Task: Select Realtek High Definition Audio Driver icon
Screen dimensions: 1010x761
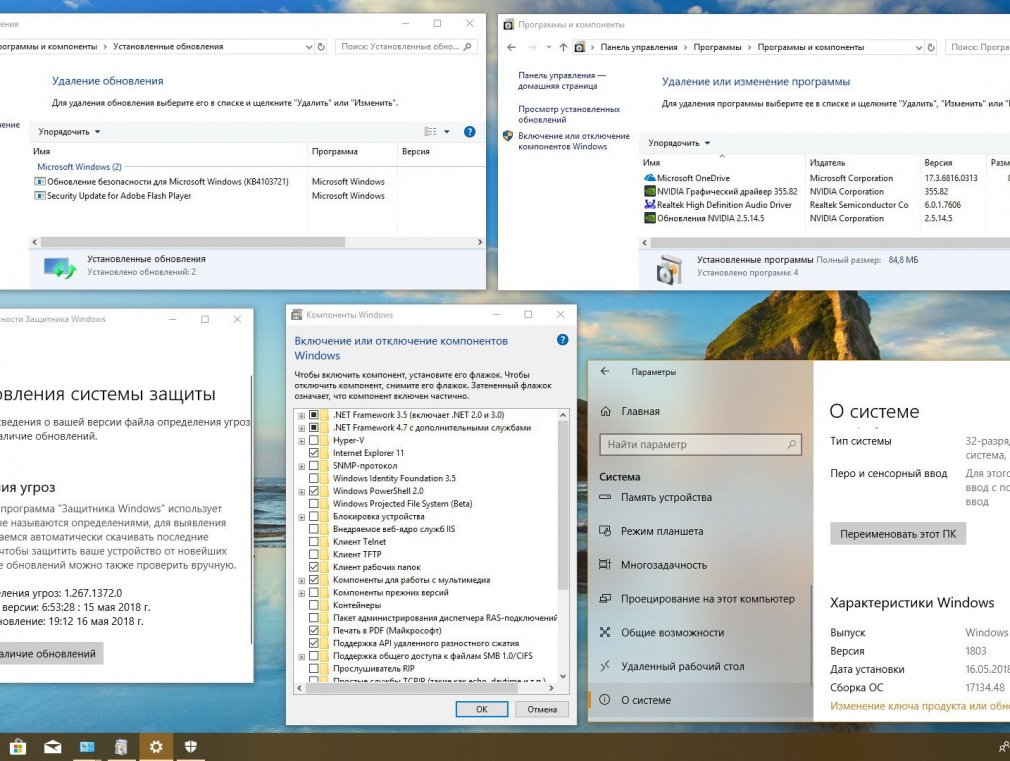Action: (x=650, y=205)
